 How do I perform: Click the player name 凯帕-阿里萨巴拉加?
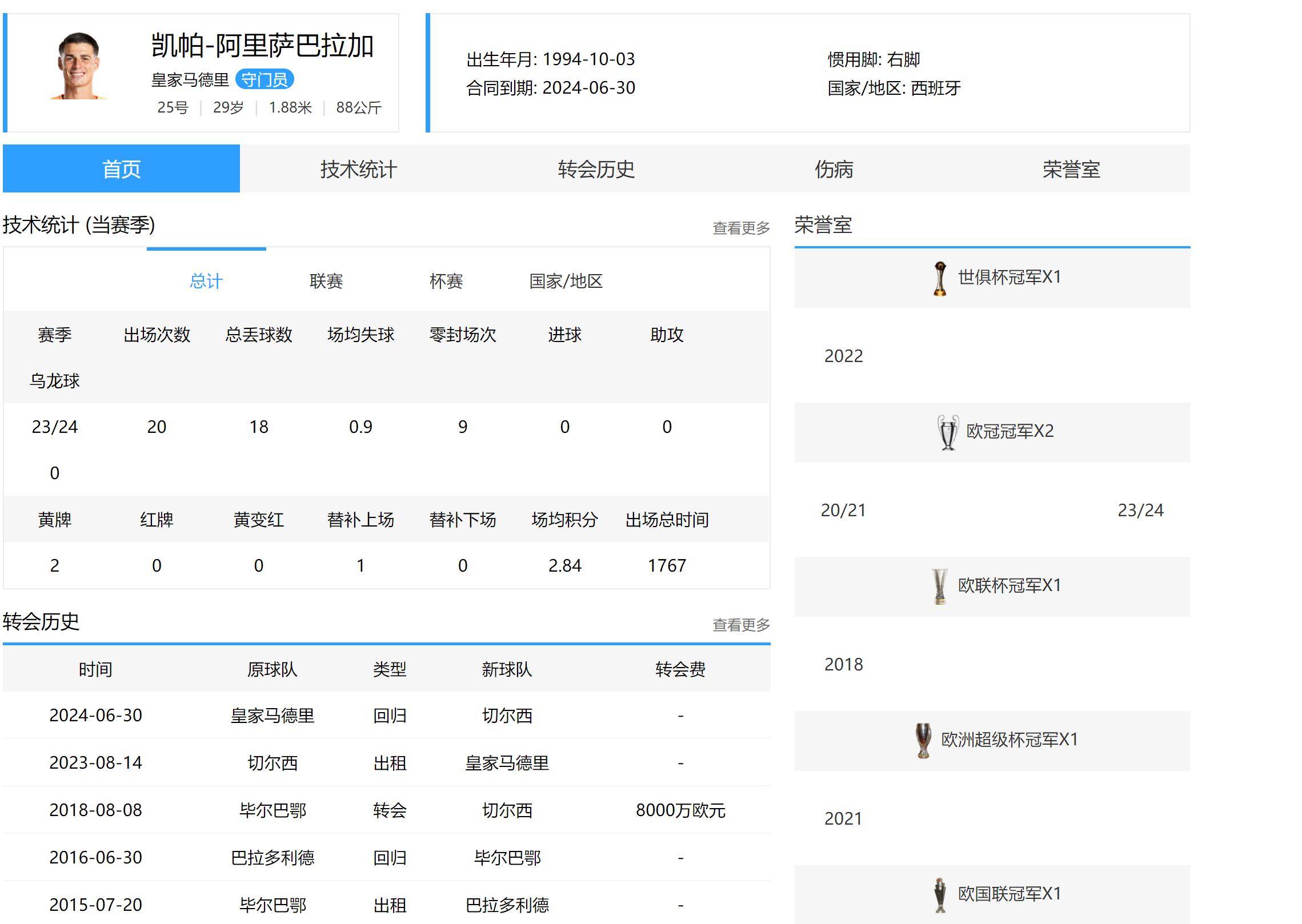point(262,45)
